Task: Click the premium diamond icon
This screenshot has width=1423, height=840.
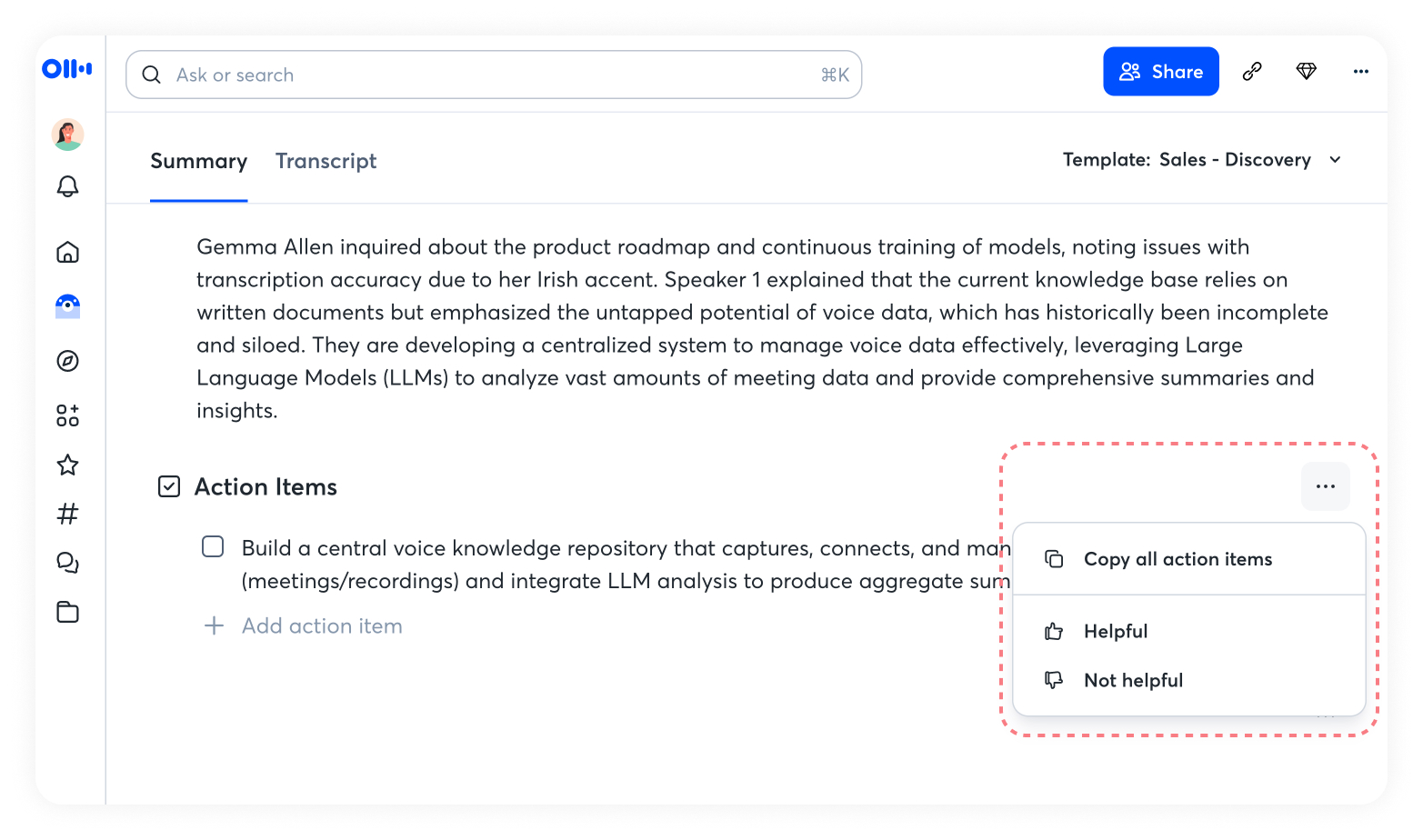Action: coord(1306,71)
